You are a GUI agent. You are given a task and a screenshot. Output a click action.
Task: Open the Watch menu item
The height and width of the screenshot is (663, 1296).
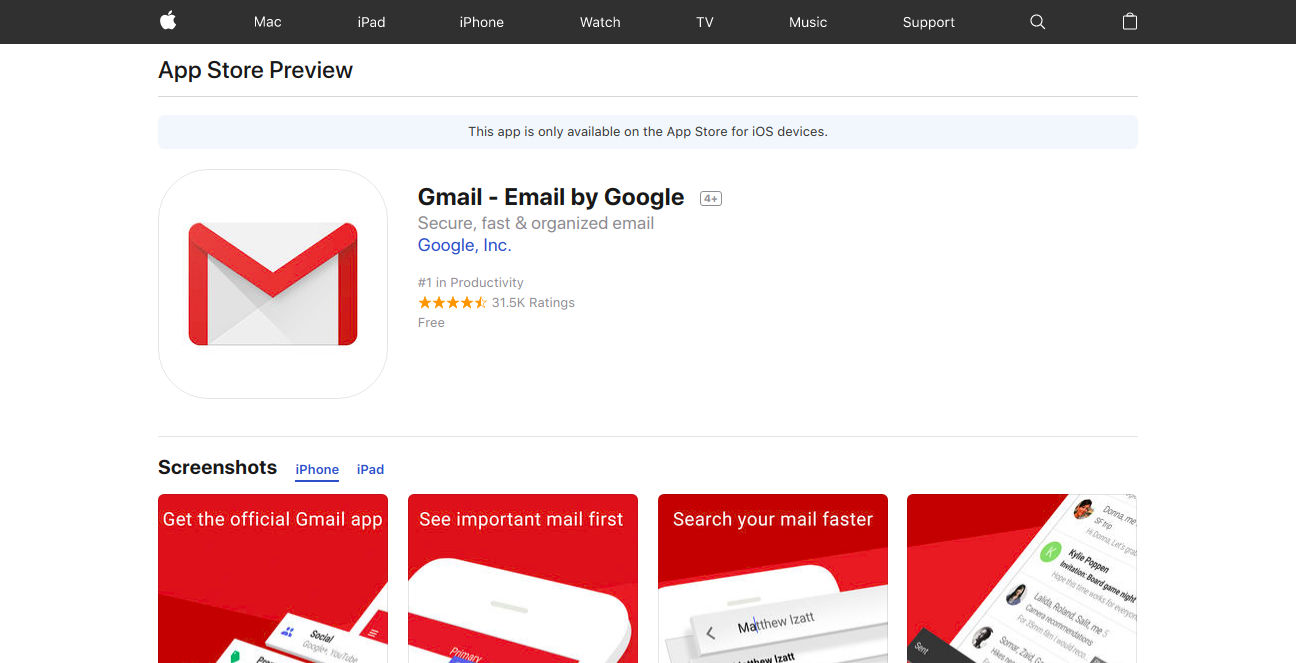[600, 22]
